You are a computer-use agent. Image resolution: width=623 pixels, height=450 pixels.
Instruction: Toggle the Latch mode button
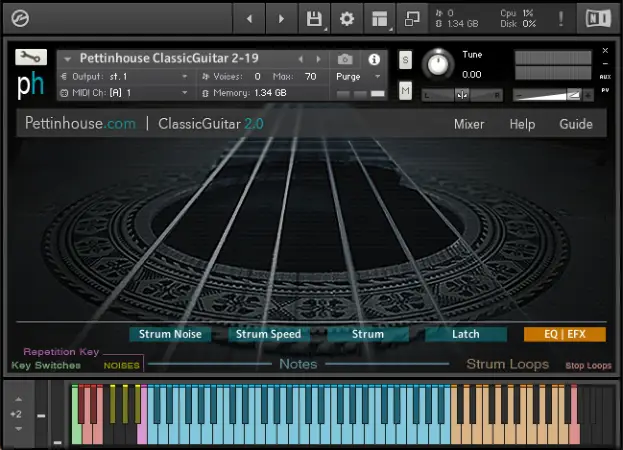[465, 334]
